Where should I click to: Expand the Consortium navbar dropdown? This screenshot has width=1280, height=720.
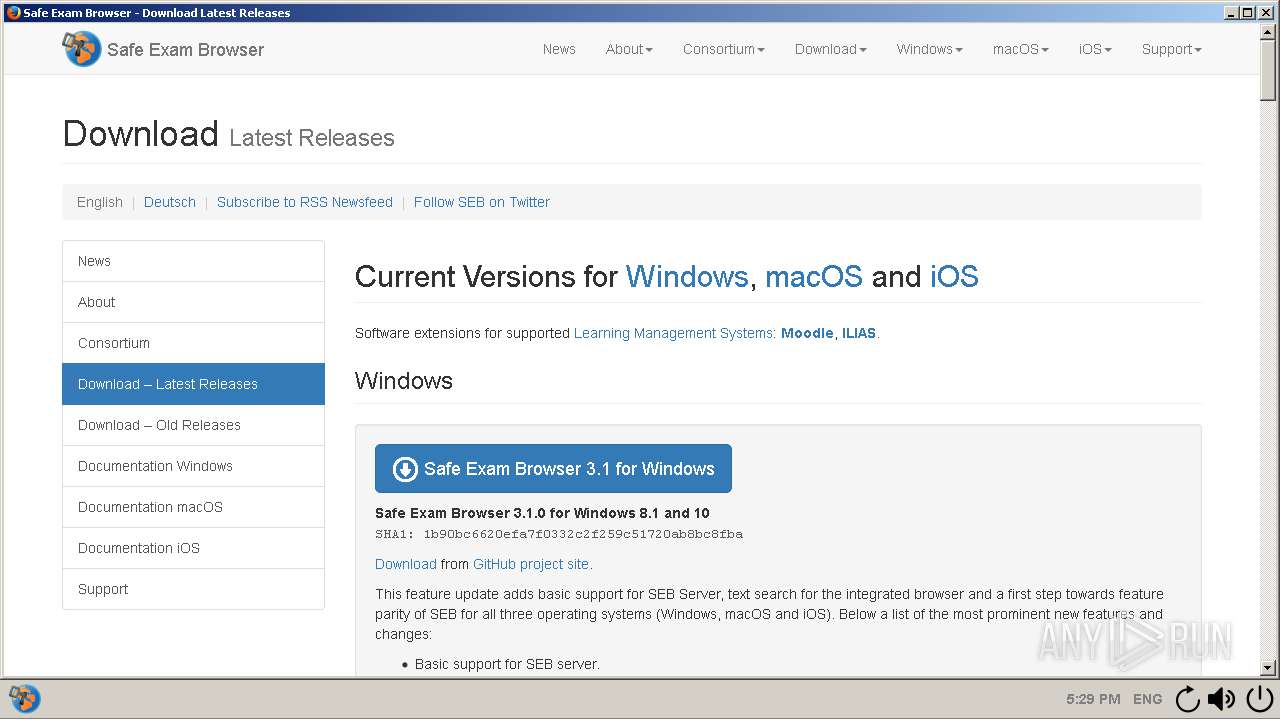point(724,49)
